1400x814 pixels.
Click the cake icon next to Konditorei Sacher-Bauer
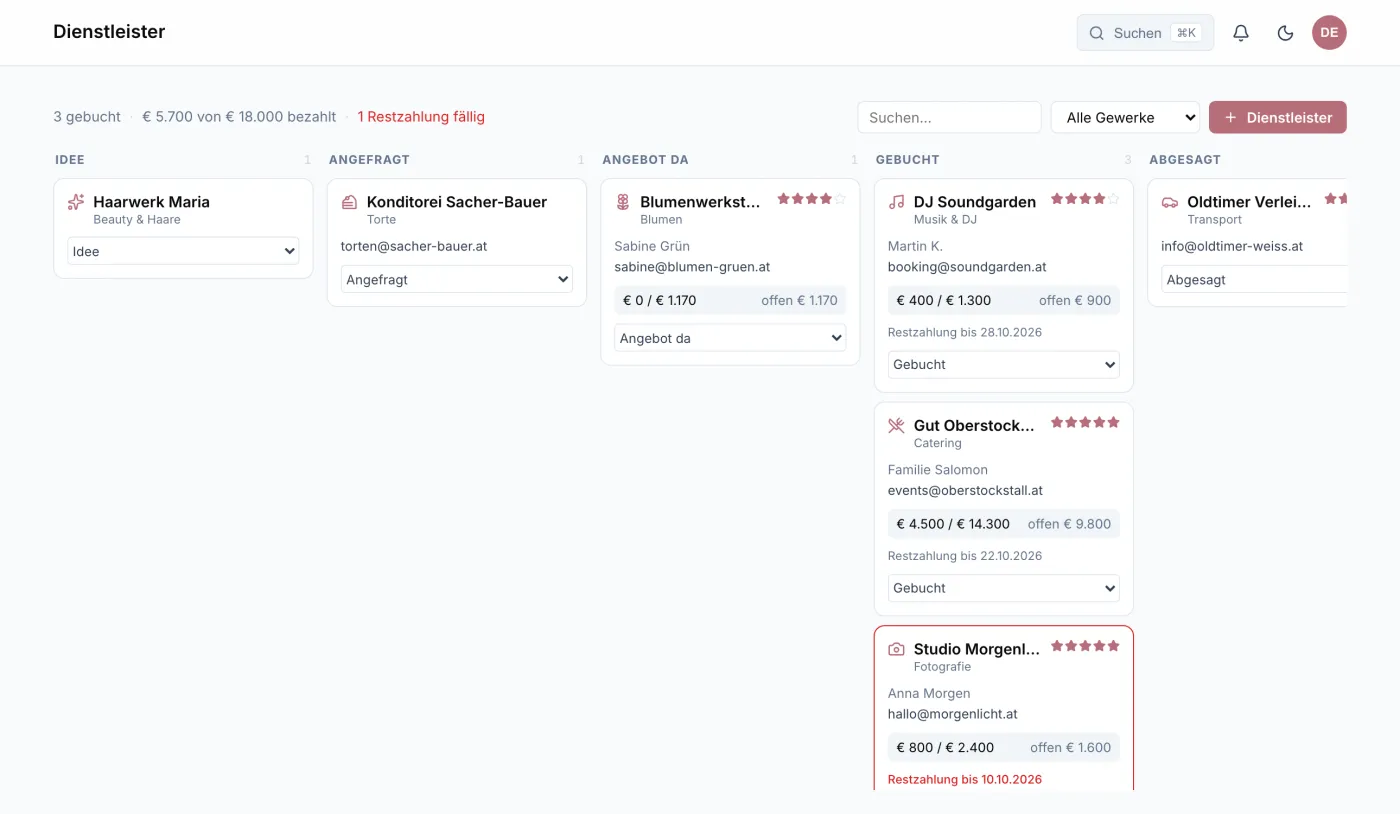point(349,202)
